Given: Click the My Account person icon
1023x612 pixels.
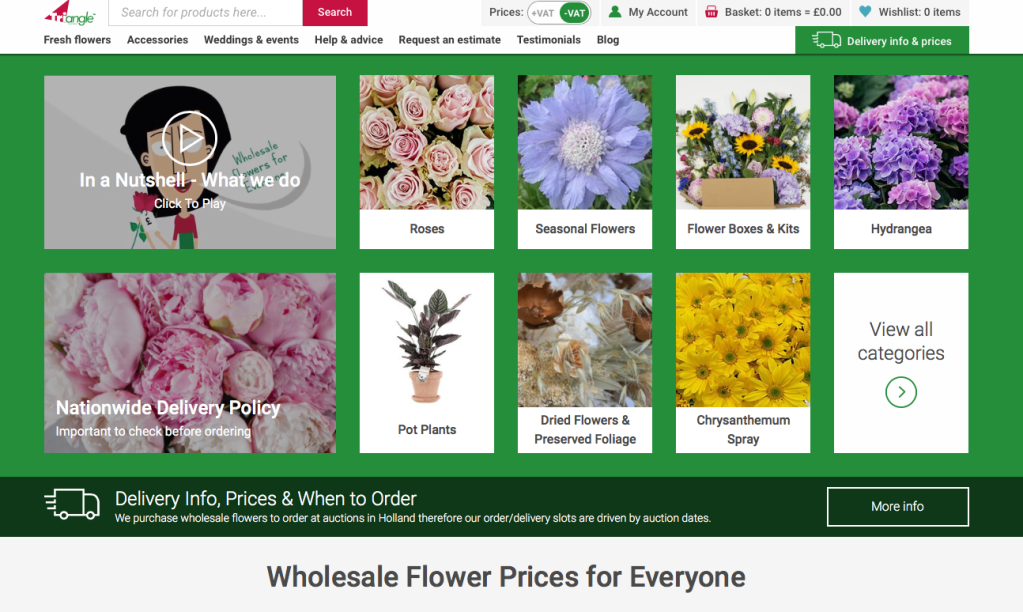Looking at the screenshot, I should point(615,12).
